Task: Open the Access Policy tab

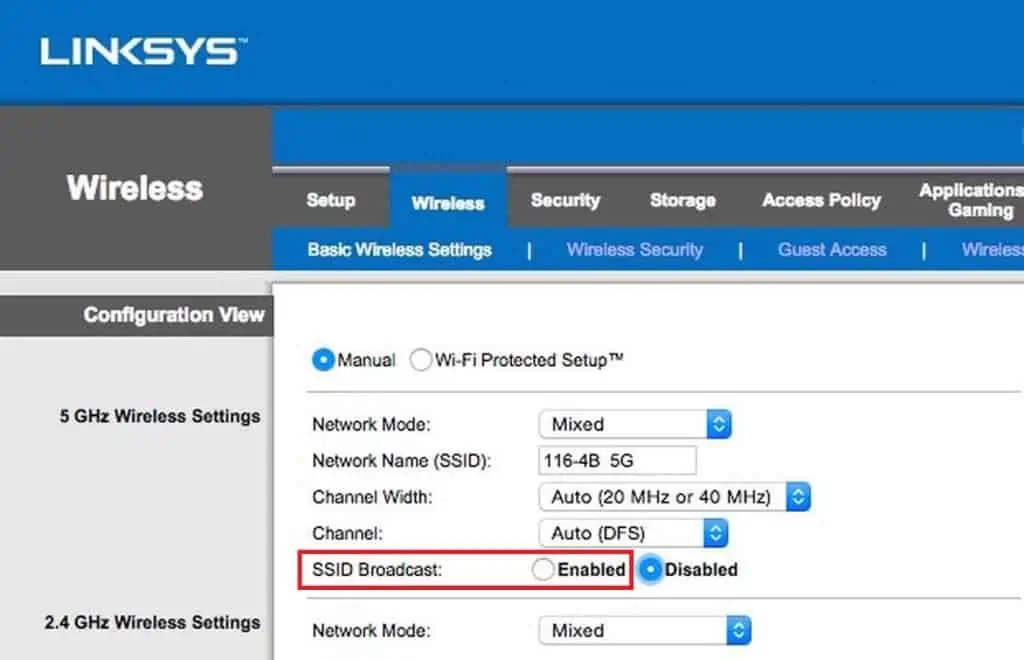Action: click(822, 200)
